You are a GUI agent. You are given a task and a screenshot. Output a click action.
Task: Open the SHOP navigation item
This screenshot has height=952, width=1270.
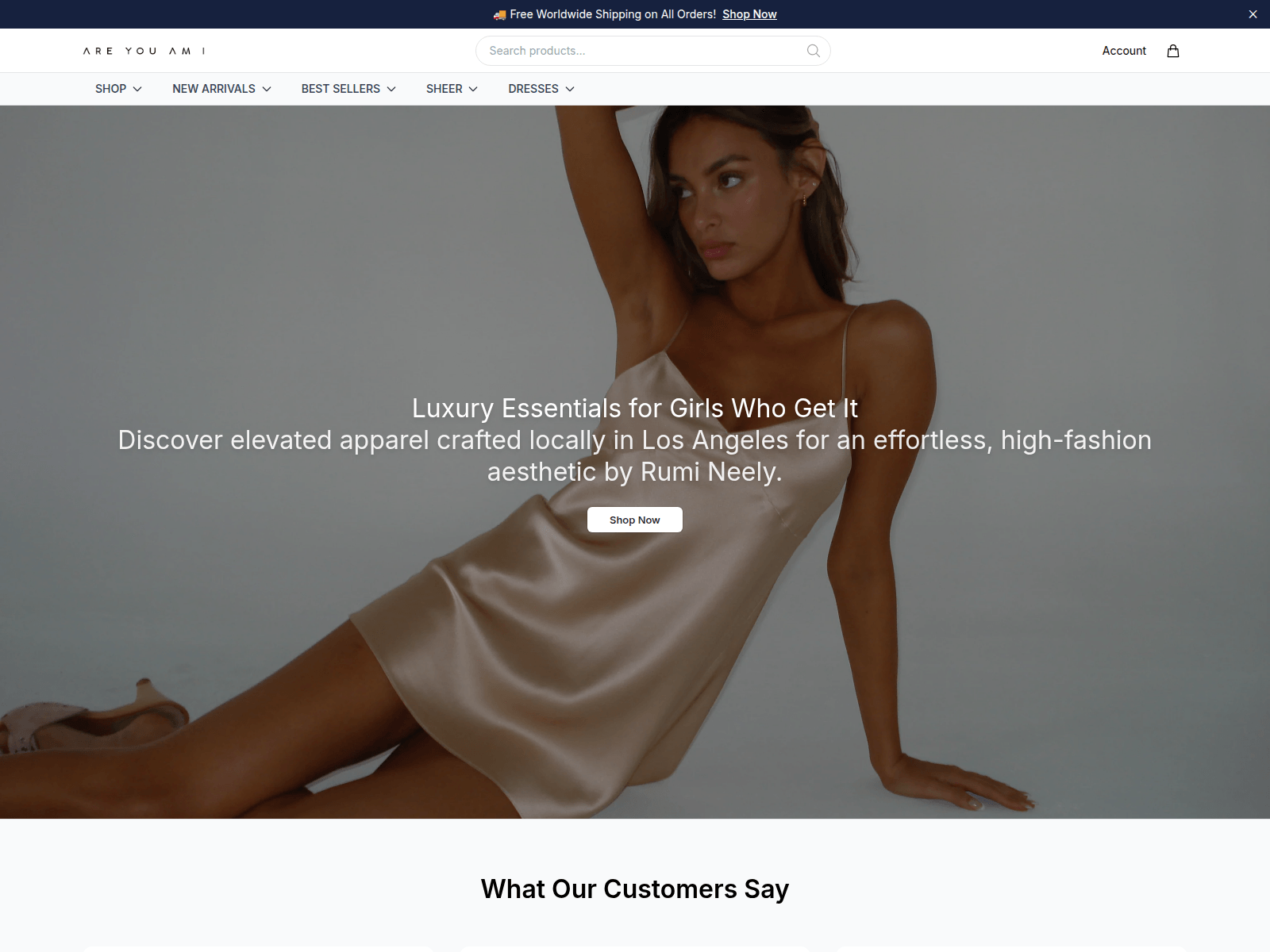pyautogui.click(x=110, y=89)
